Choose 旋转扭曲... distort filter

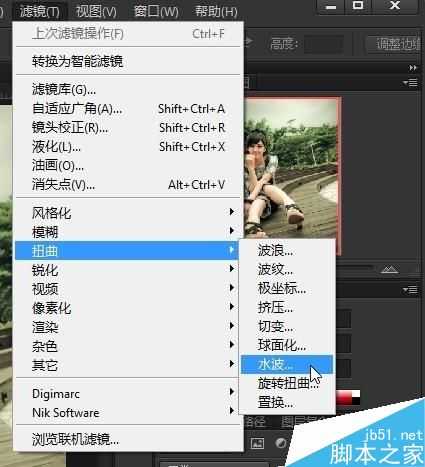287,384
